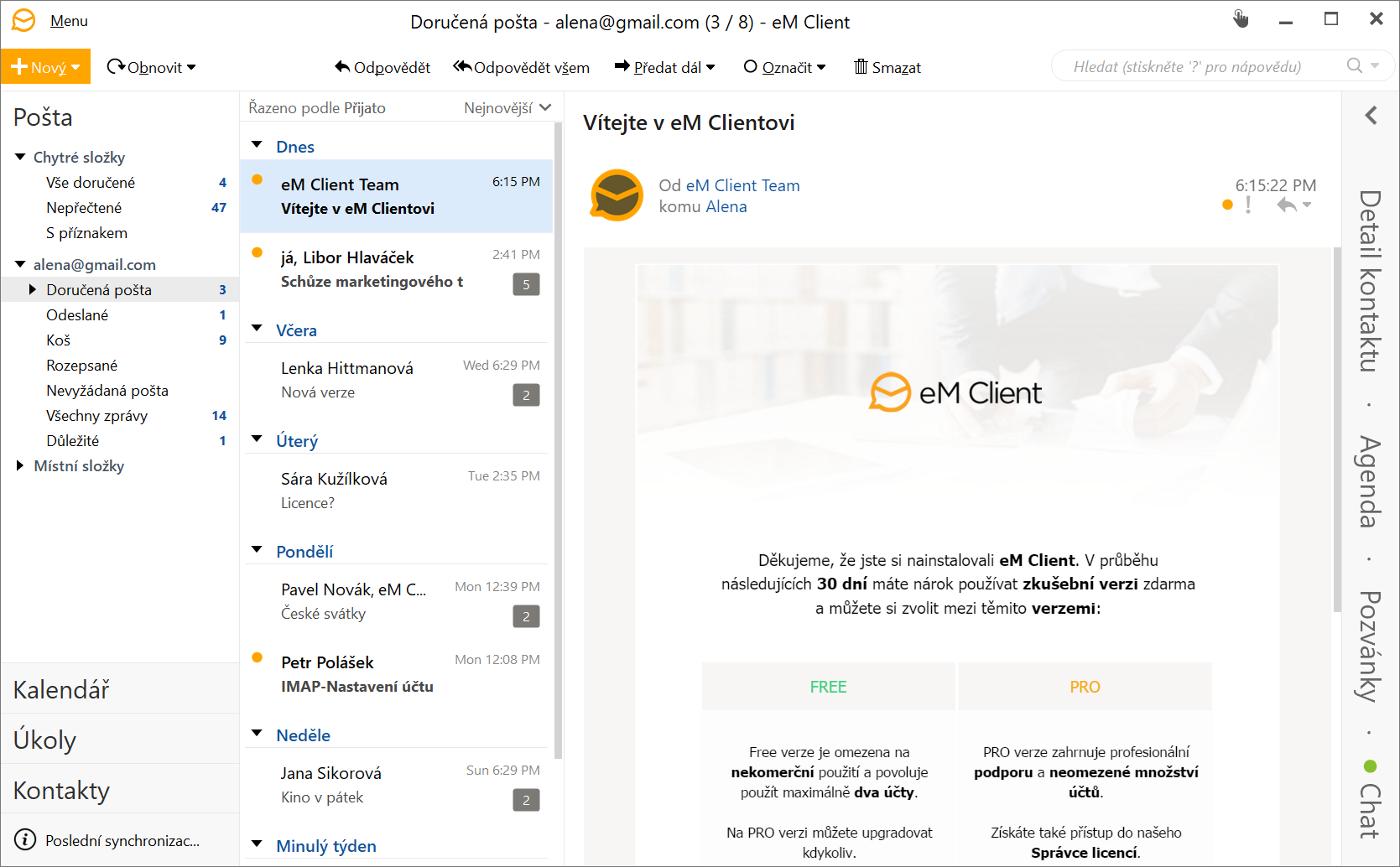Select the S příznakem folder
The height and width of the screenshot is (867, 1400).
(120, 233)
